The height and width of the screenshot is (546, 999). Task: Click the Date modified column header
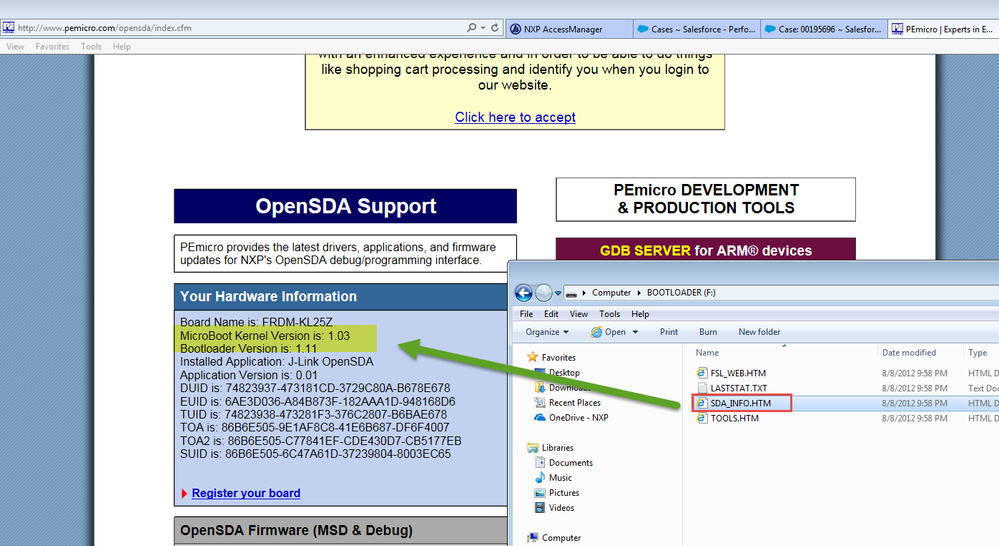(909, 352)
